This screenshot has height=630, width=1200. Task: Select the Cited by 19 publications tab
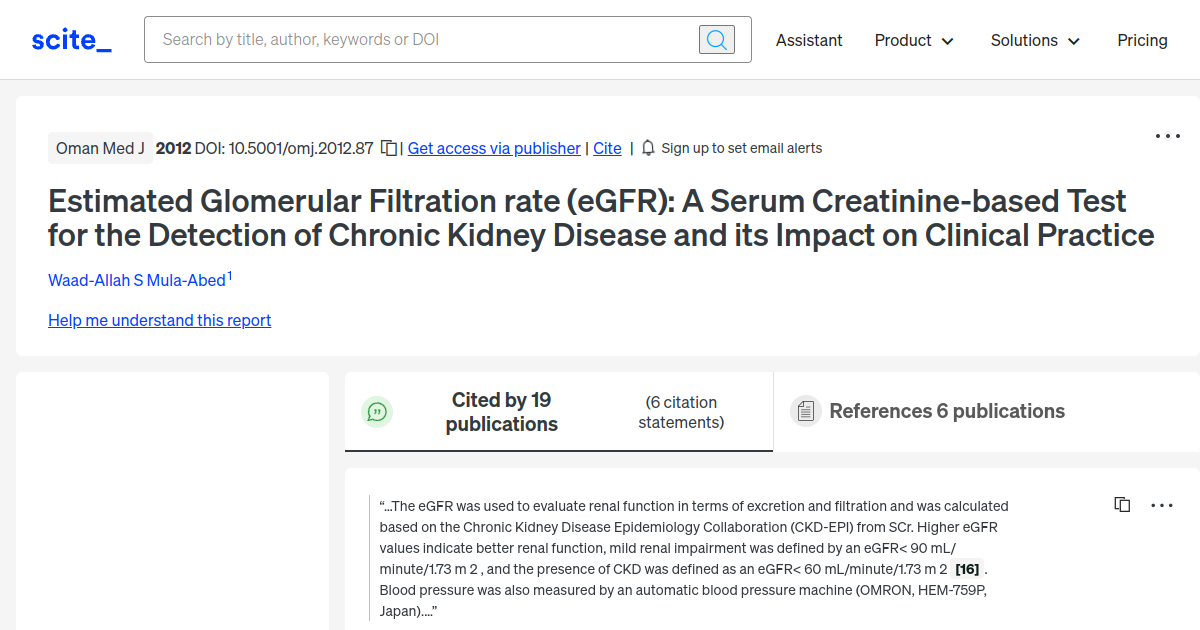click(501, 411)
